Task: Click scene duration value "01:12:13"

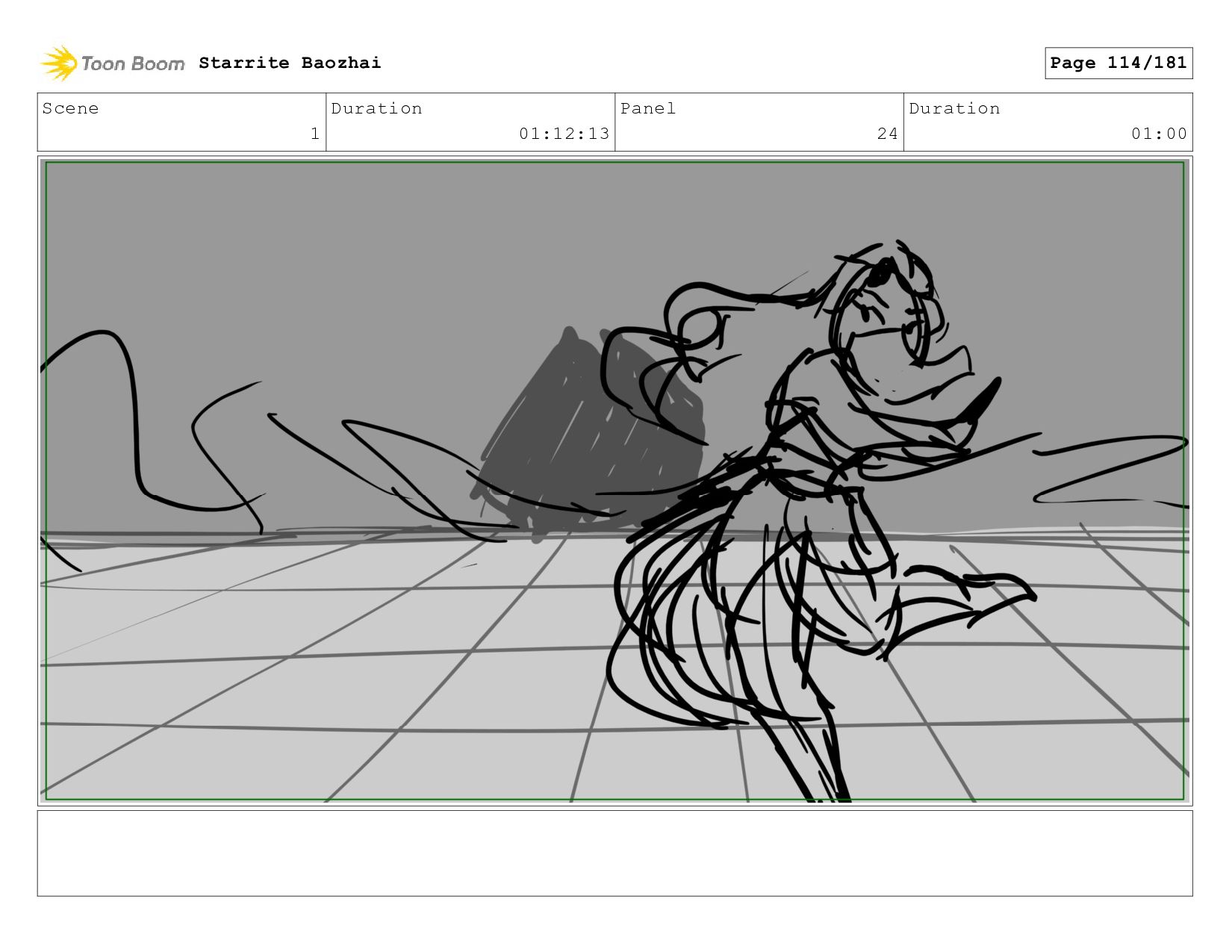Action: [x=564, y=134]
